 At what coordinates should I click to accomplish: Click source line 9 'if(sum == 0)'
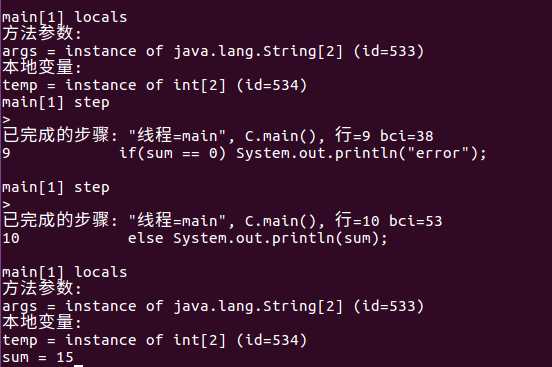coord(244,153)
